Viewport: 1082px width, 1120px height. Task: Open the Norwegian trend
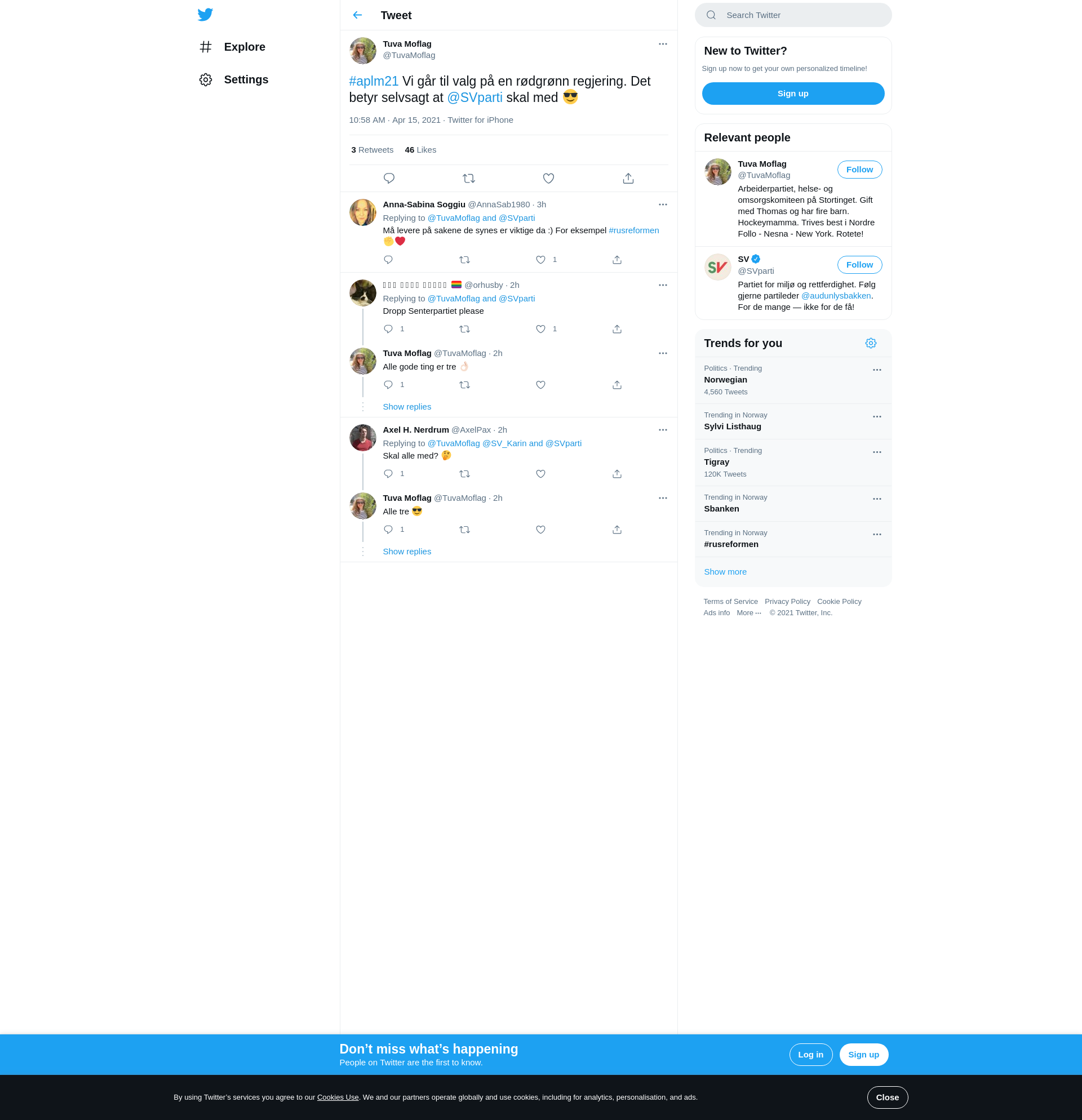tap(793, 381)
